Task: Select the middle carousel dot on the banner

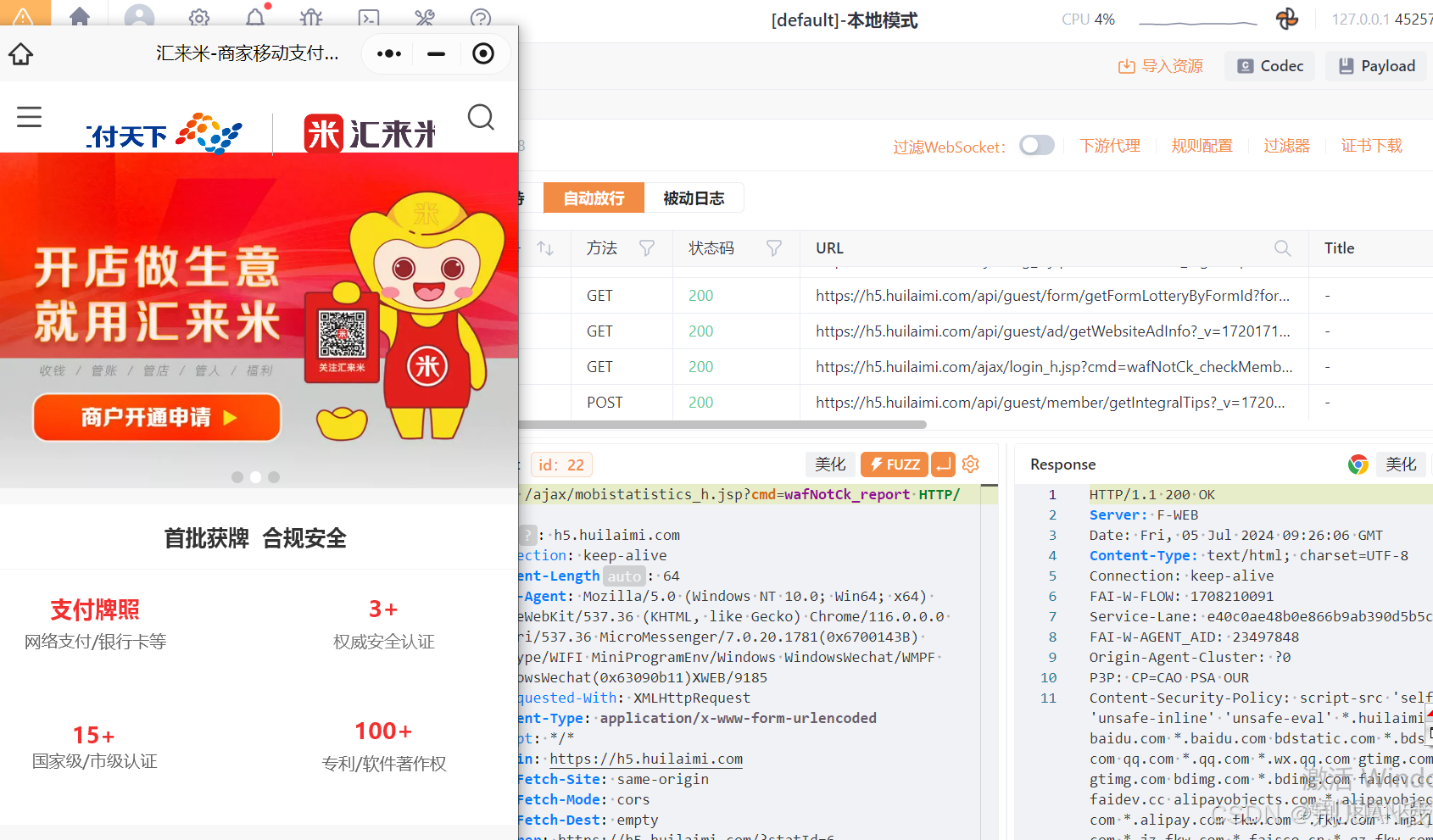Action: (x=255, y=477)
